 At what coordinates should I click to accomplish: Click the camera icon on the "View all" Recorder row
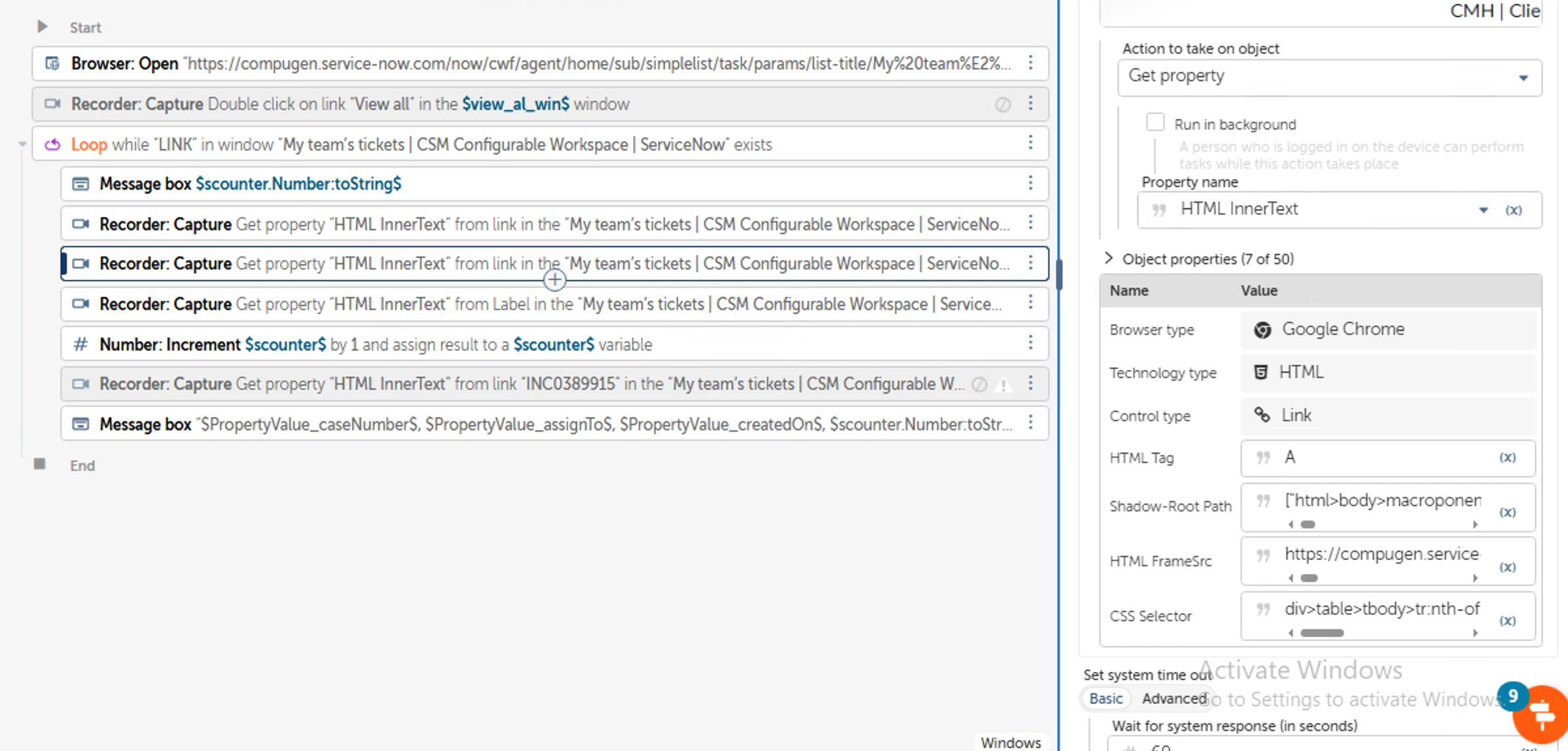click(x=52, y=104)
